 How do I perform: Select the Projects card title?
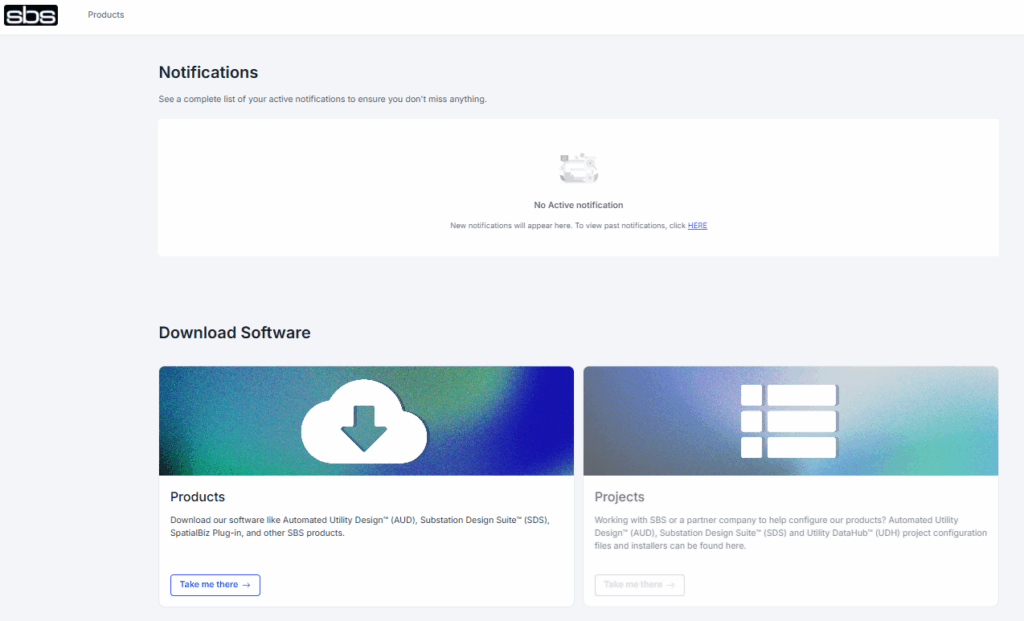point(619,497)
